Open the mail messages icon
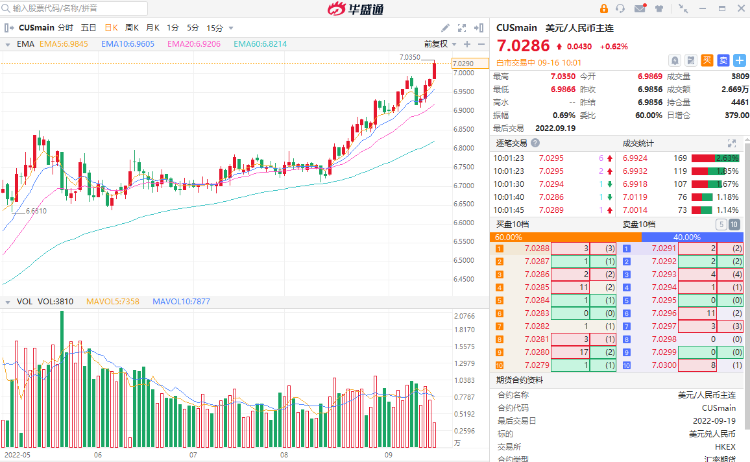 (640, 8)
